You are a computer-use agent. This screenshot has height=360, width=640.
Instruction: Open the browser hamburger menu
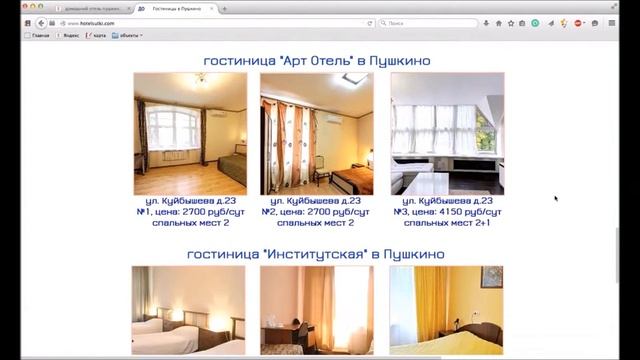[612, 23]
